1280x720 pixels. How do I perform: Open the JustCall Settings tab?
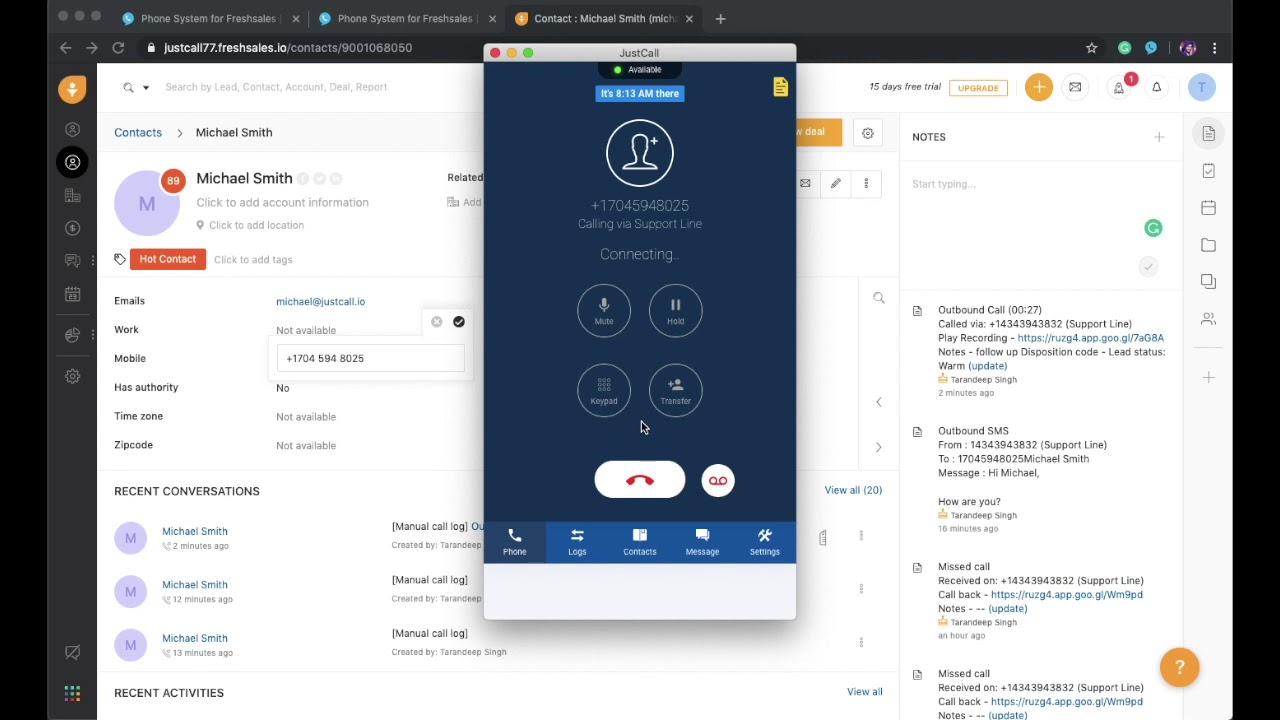[764, 541]
